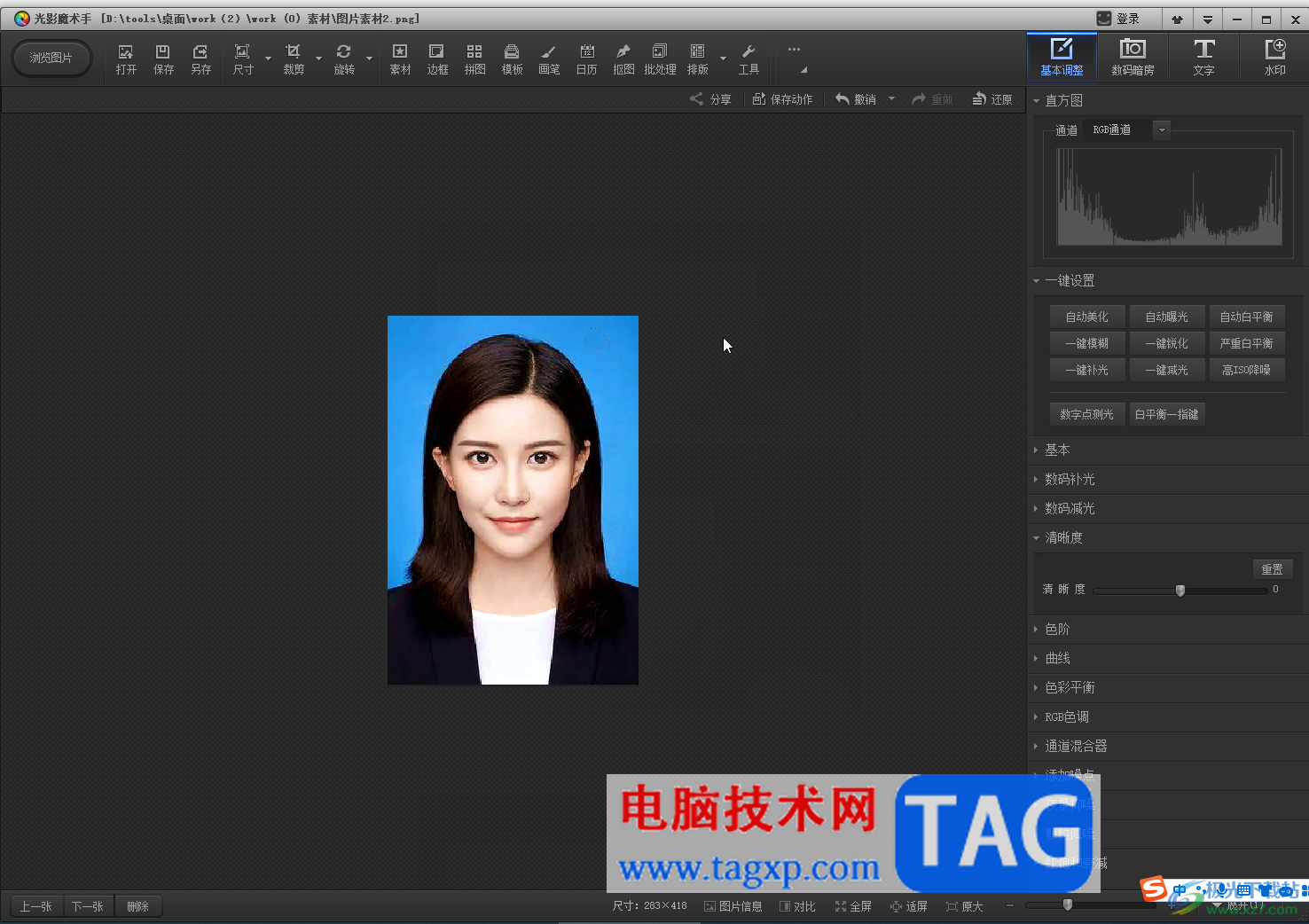Click the 高ISO降噪 button

(1247, 370)
